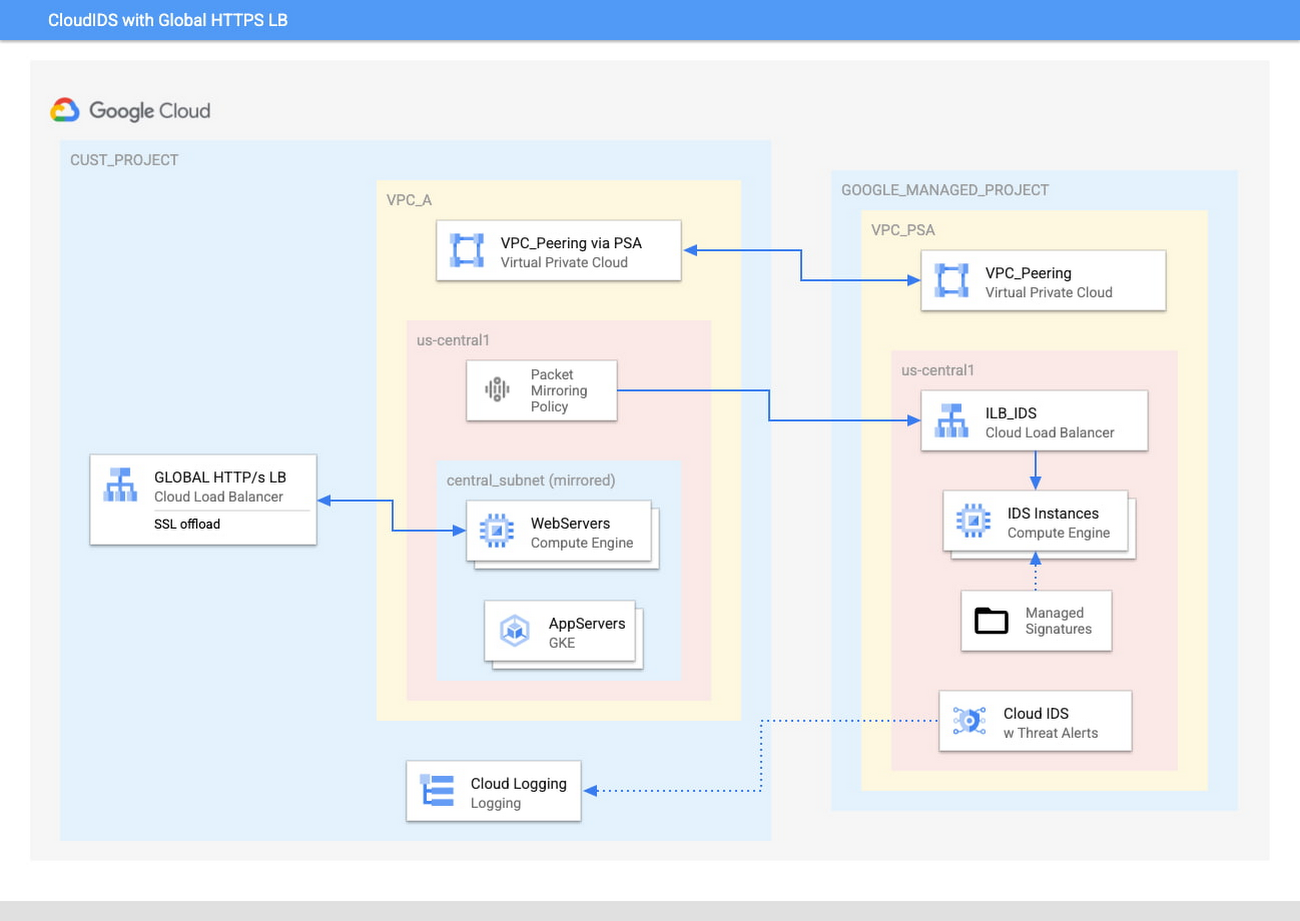Click the 'SSL offload' text
The width and height of the screenshot is (1300, 921).
(187, 524)
